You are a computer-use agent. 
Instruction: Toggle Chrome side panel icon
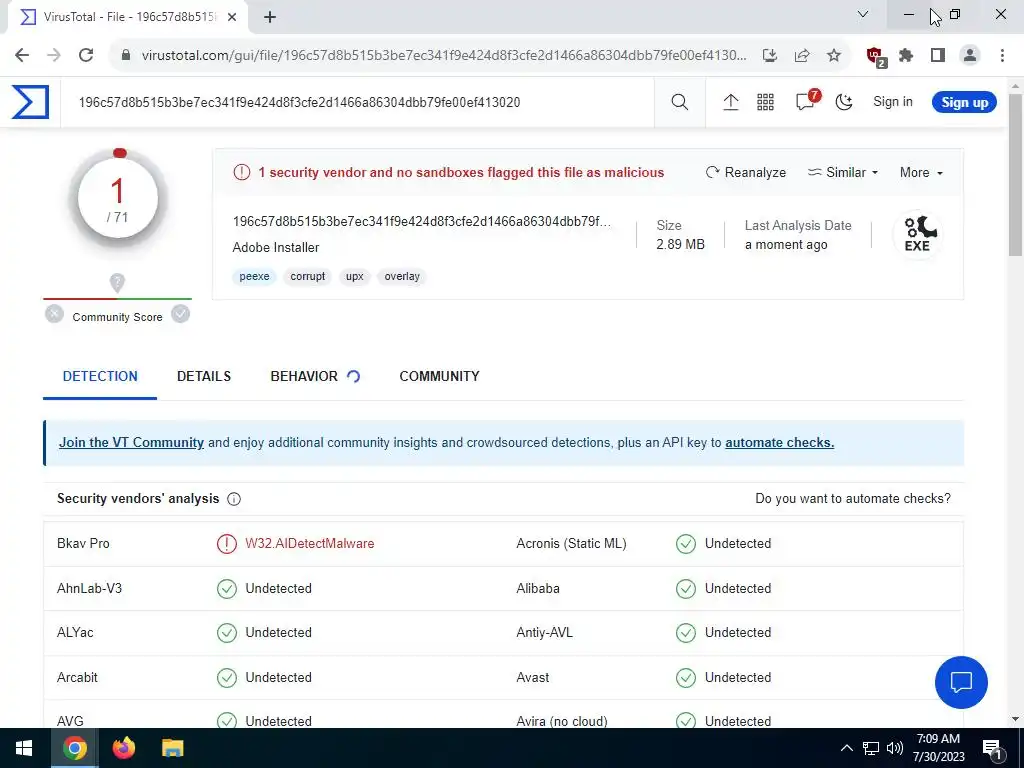[938, 56]
